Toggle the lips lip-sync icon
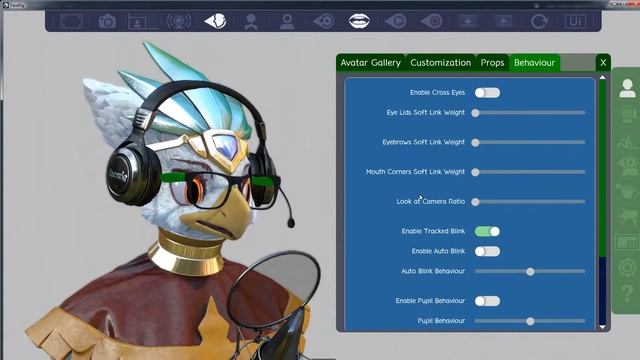640x360 pixels. pyautogui.click(x=359, y=21)
